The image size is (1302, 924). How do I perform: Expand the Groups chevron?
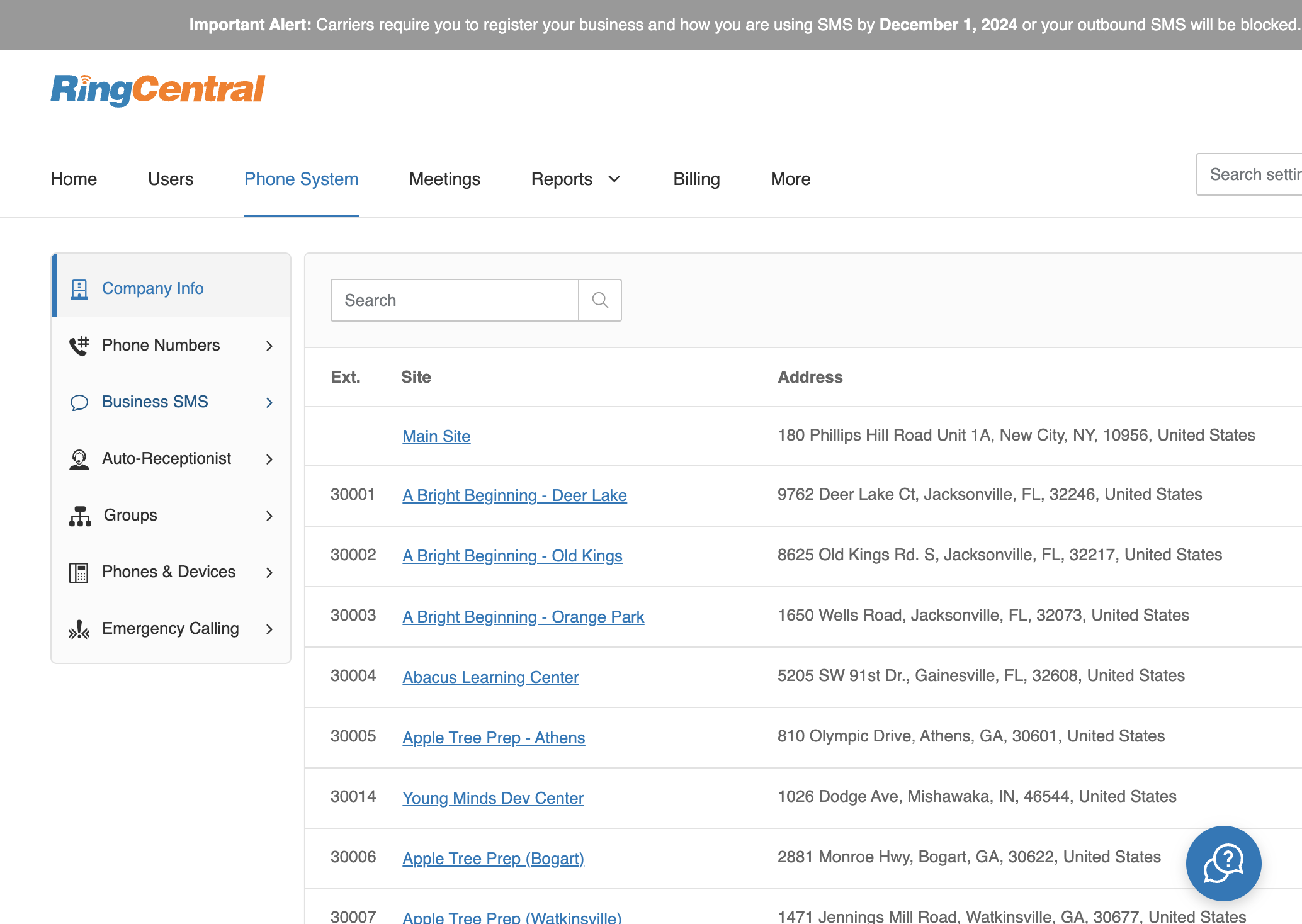[269, 516]
